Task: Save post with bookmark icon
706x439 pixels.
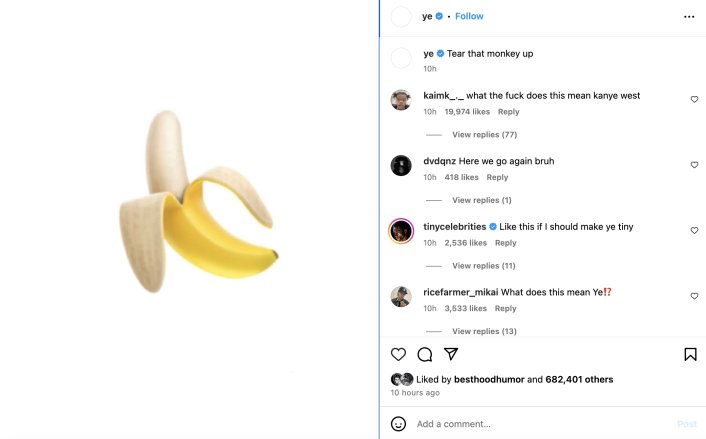Action: (x=690, y=354)
